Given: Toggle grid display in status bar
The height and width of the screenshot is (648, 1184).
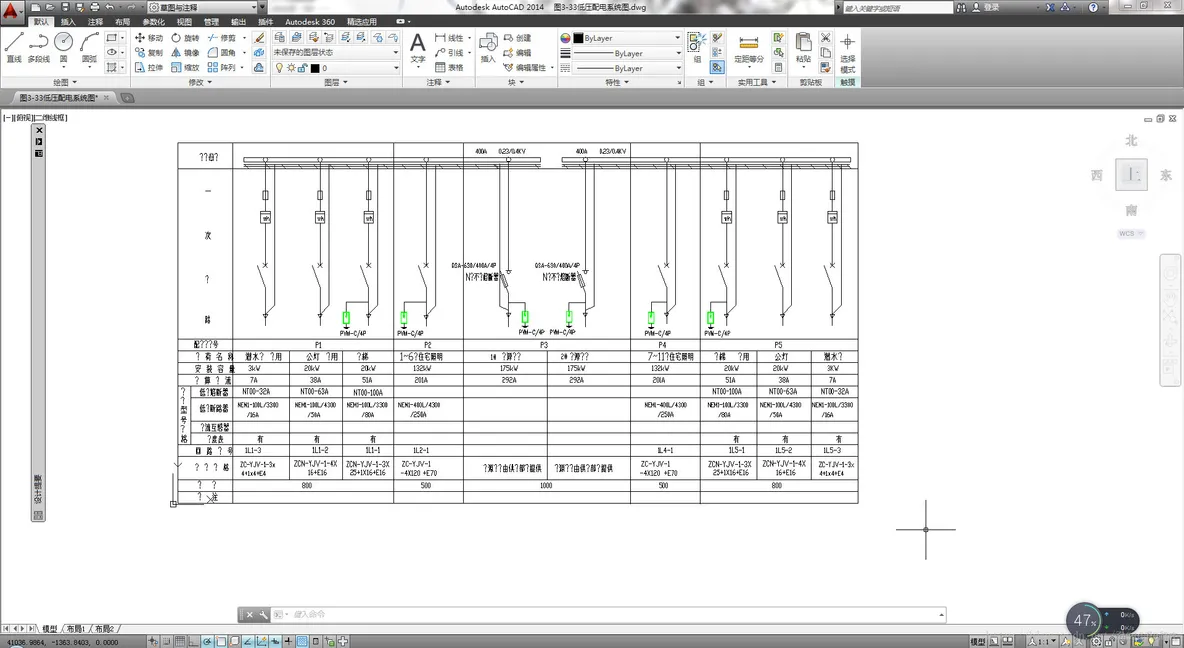Looking at the screenshot, I should pos(180,641).
